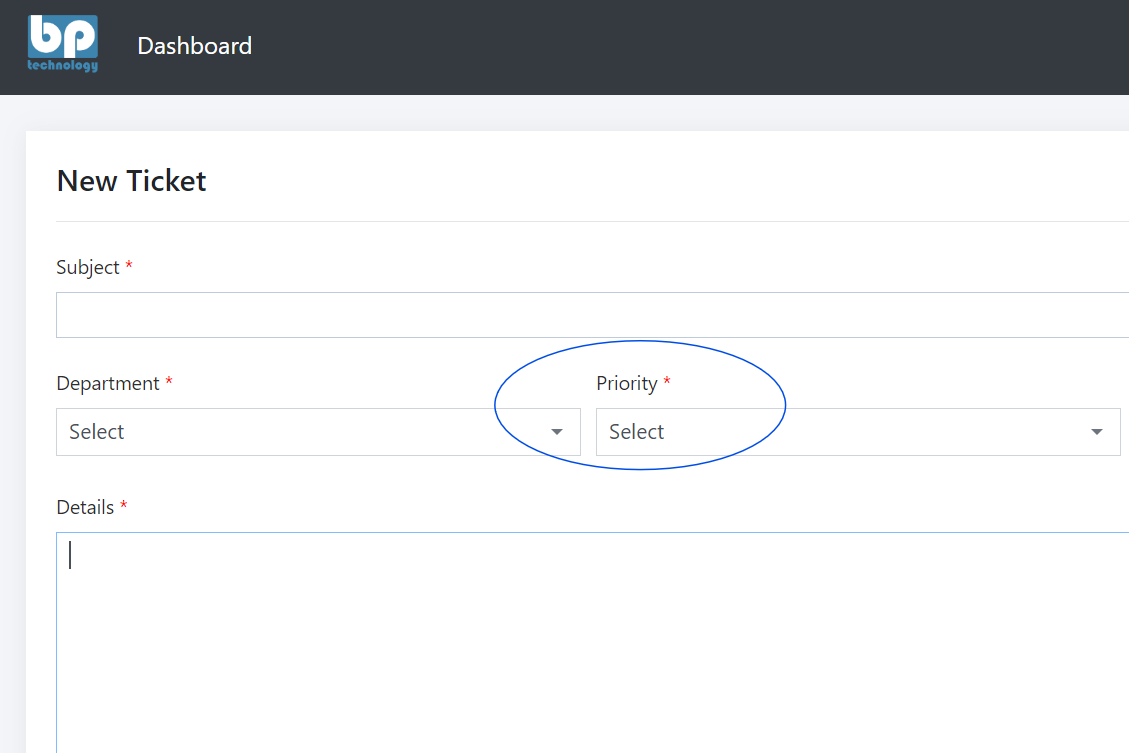This screenshot has width=1129, height=753.
Task: Focus the Details text area
Action: click(592, 640)
